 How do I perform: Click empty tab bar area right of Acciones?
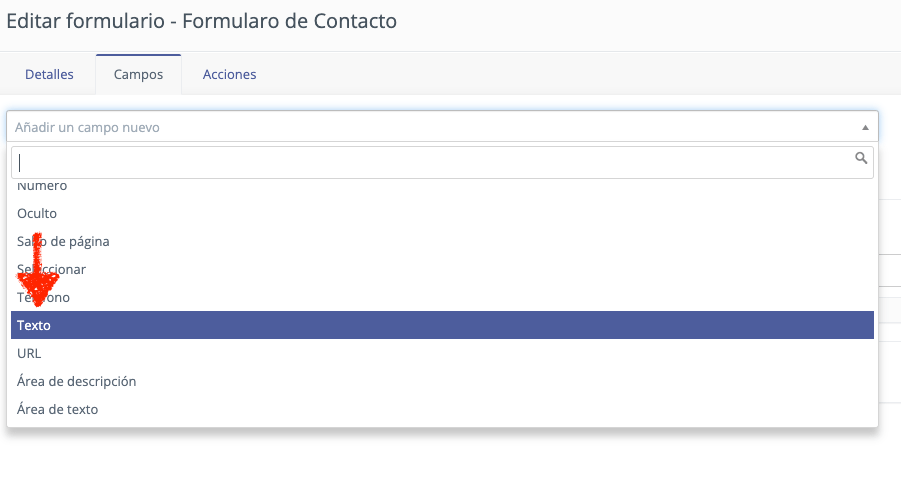575,75
